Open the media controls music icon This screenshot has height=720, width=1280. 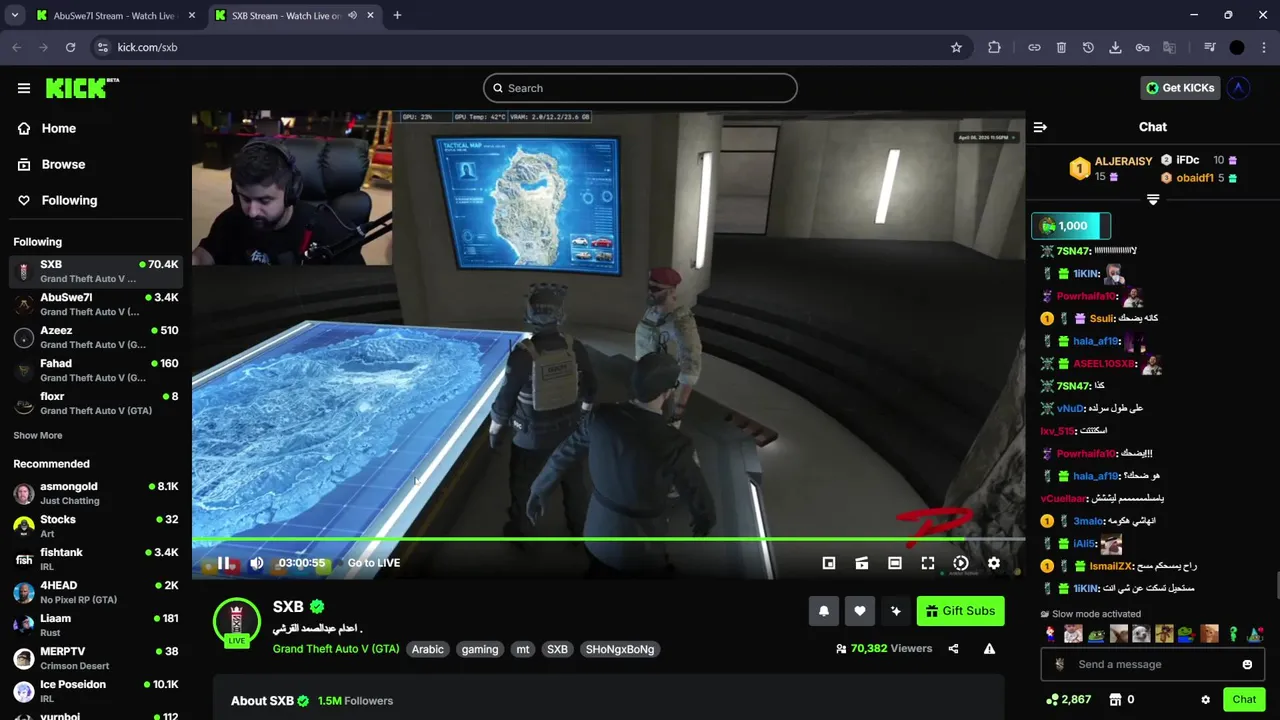pyautogui.click(x=1210, y=47)
